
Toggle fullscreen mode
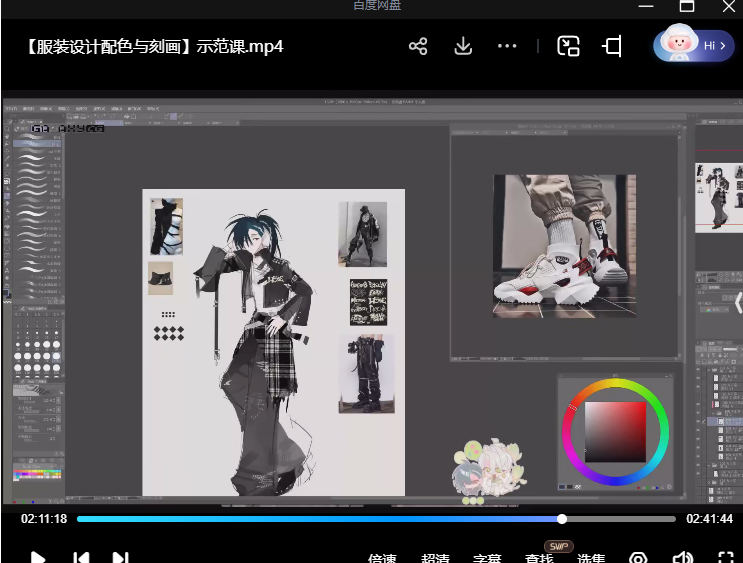[726, 558]
